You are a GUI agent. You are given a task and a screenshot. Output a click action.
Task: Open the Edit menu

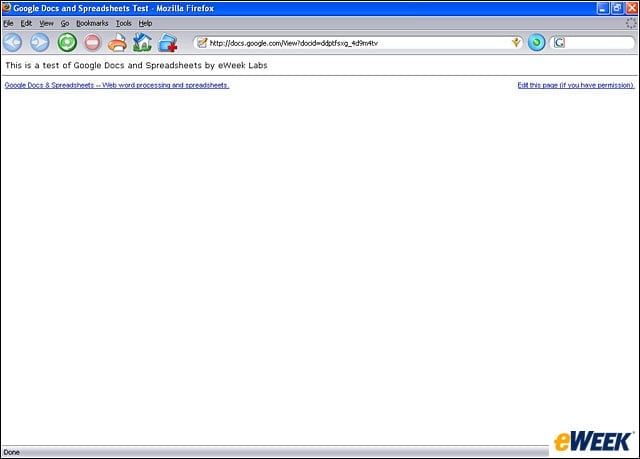coord(26,23)
